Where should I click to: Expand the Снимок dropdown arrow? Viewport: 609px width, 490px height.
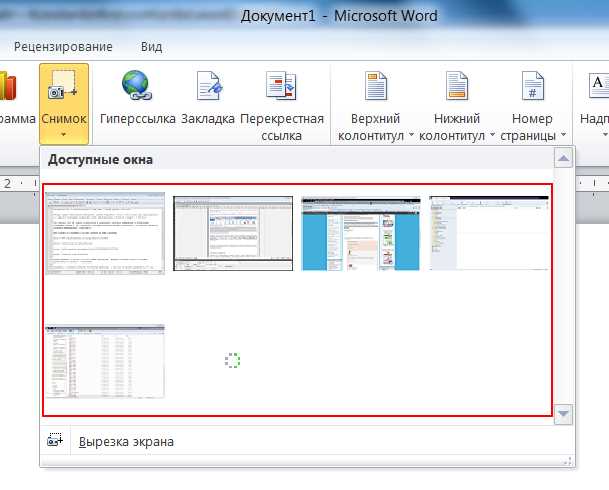point(64,135)
